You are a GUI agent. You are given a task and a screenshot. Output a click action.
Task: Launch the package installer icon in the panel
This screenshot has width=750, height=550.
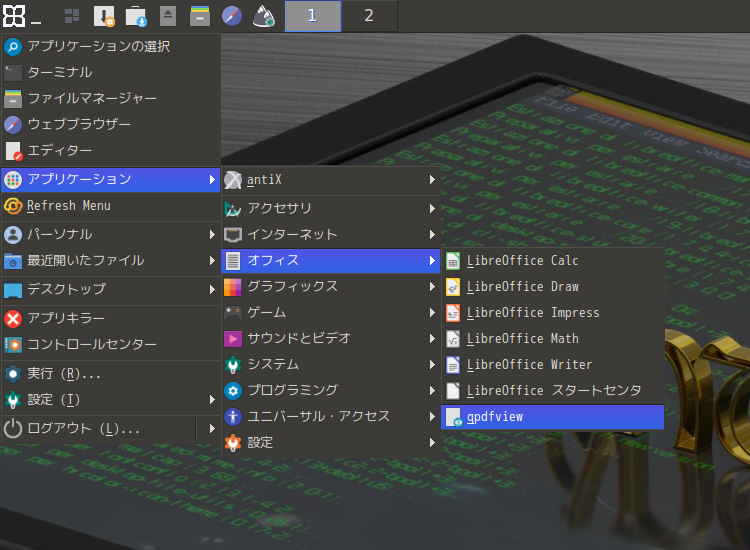pyautogui.click(x=104, y=16)
